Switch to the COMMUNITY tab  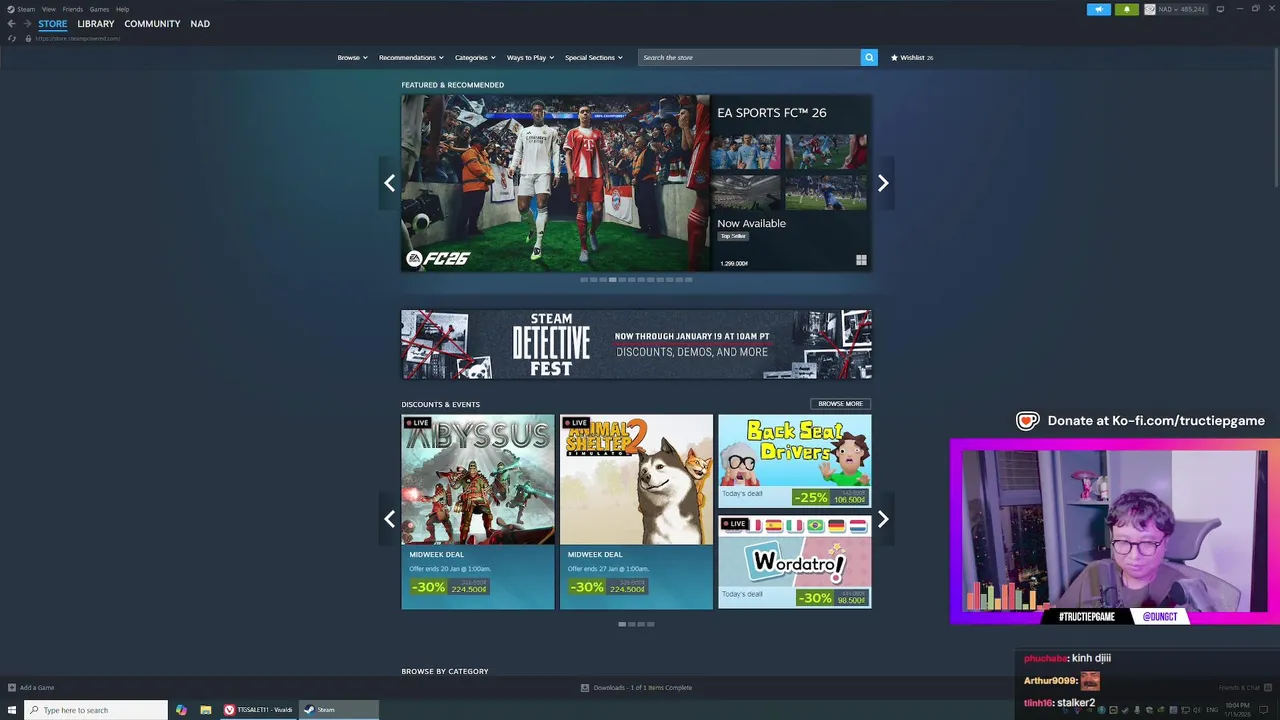(x=152, y=23)
